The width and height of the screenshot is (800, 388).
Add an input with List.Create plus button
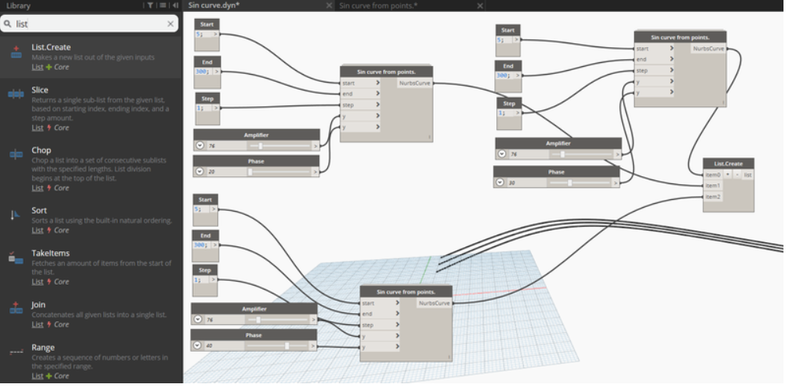coord(728,175)
